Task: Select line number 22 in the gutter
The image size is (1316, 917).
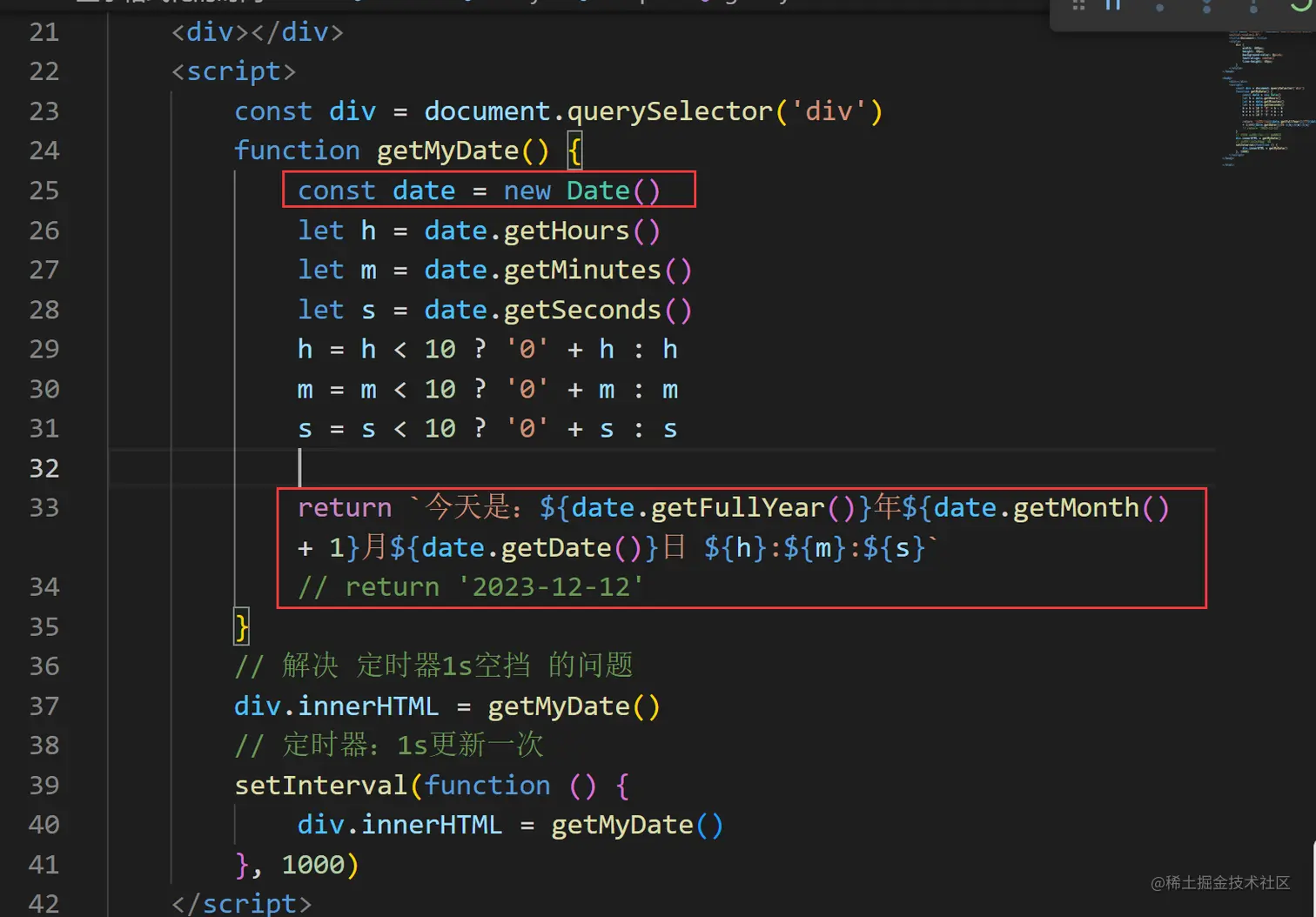Action: pyautogui.click(x=44, y=71)
